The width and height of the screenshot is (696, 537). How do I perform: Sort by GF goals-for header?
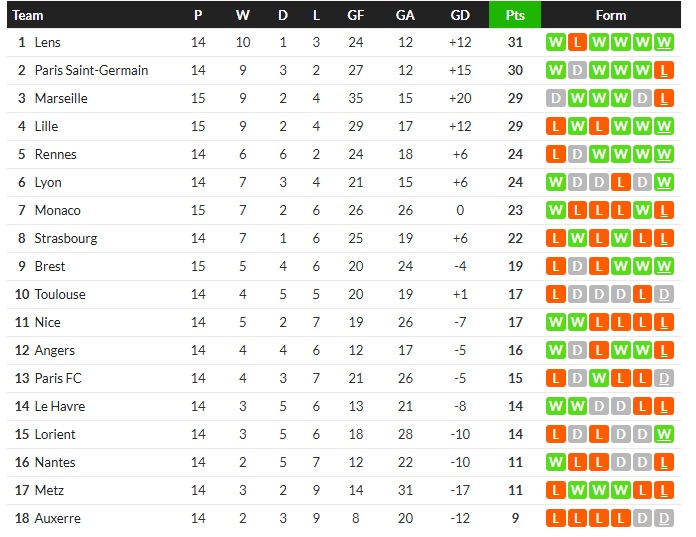(355, 15)
